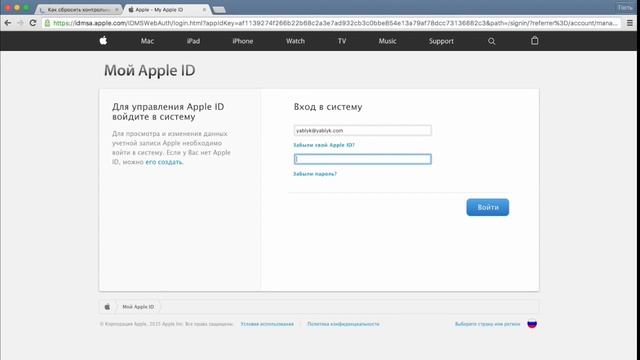Image resolution: width=640 pixels, height=360 pixels.
Task: Click the 'его создать' link
Action: click(164, 162)
